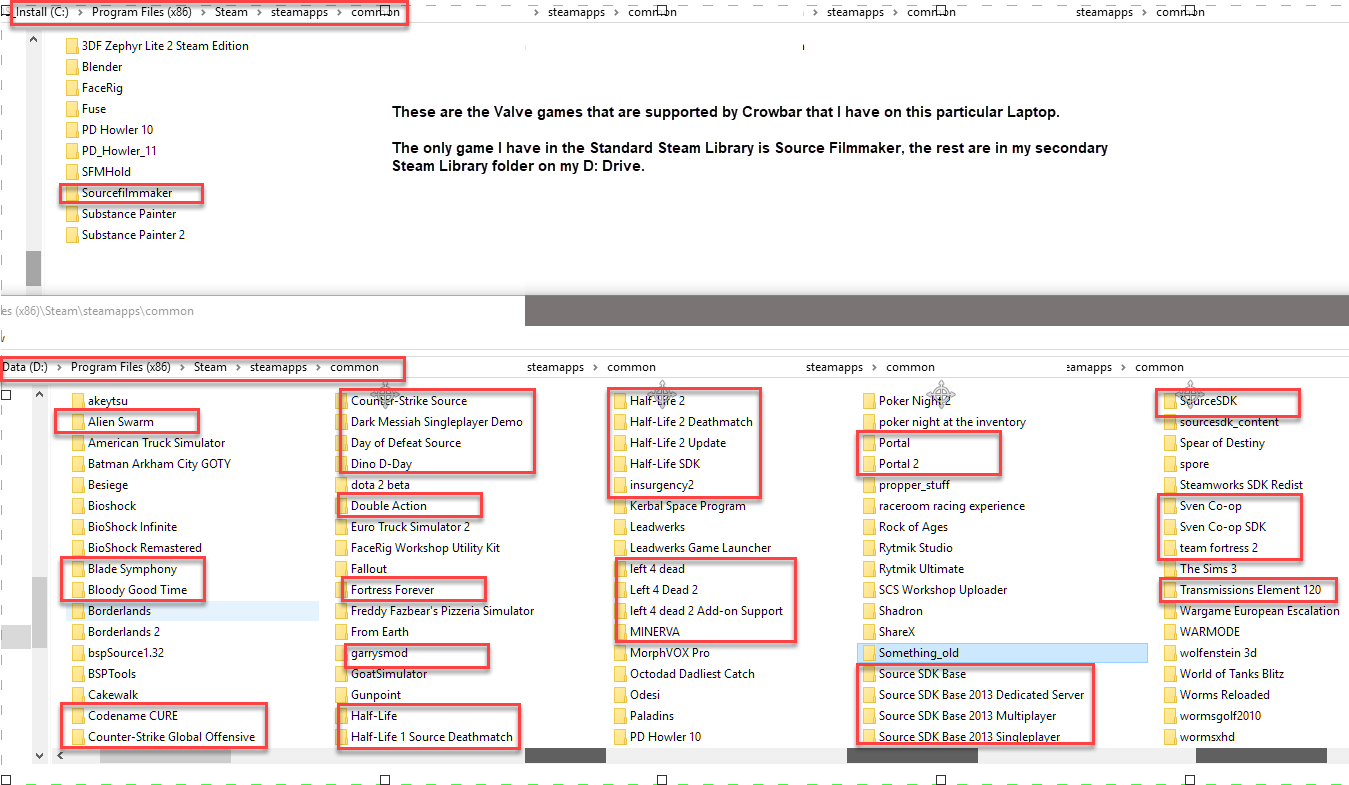Screen dimensions: 1349x785
Task: Select the "PD_Howler_11" folder name
Action: [119, 151]
